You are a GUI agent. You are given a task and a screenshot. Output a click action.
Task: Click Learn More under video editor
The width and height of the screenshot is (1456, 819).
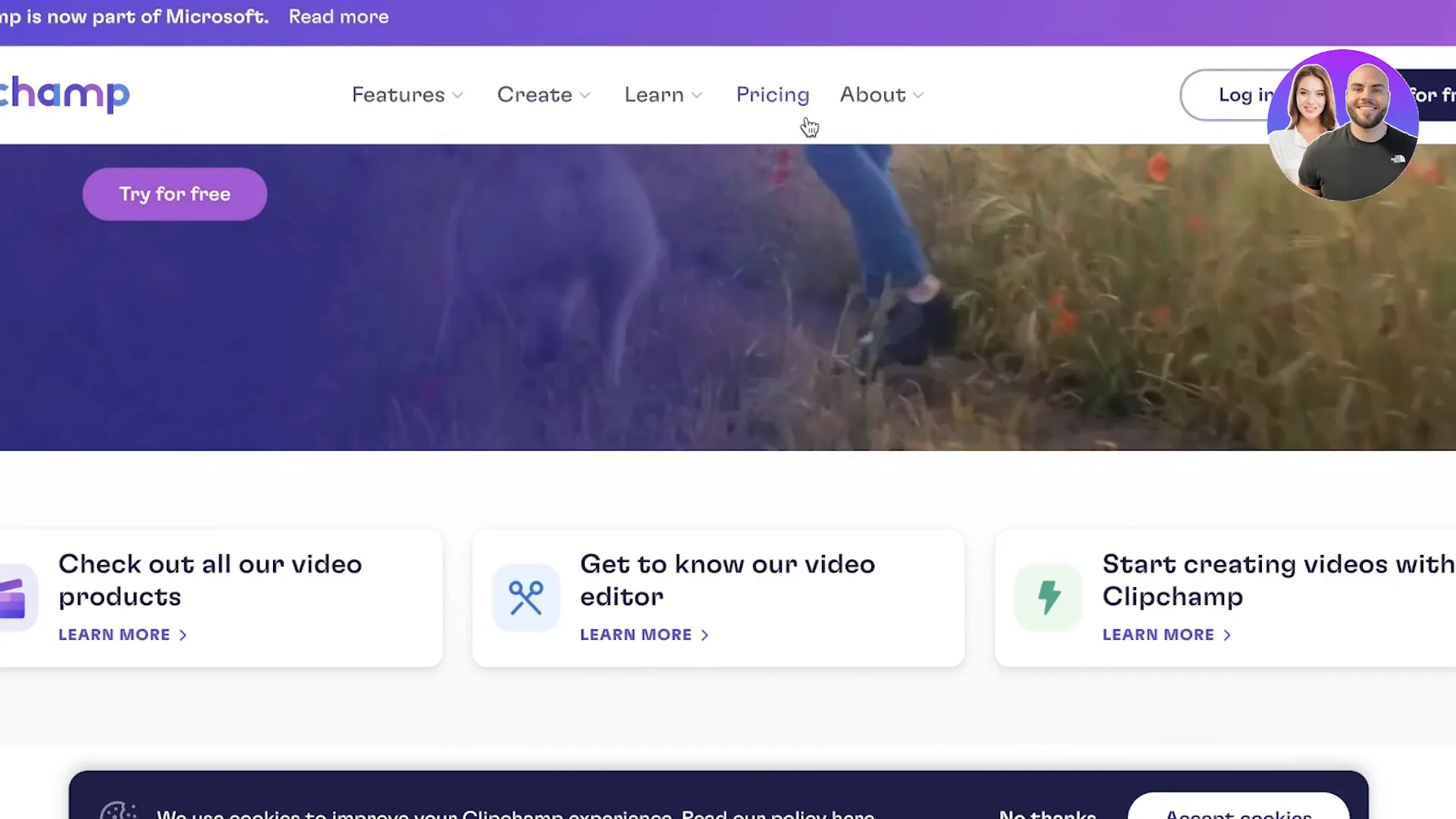(x=644, y=635)
